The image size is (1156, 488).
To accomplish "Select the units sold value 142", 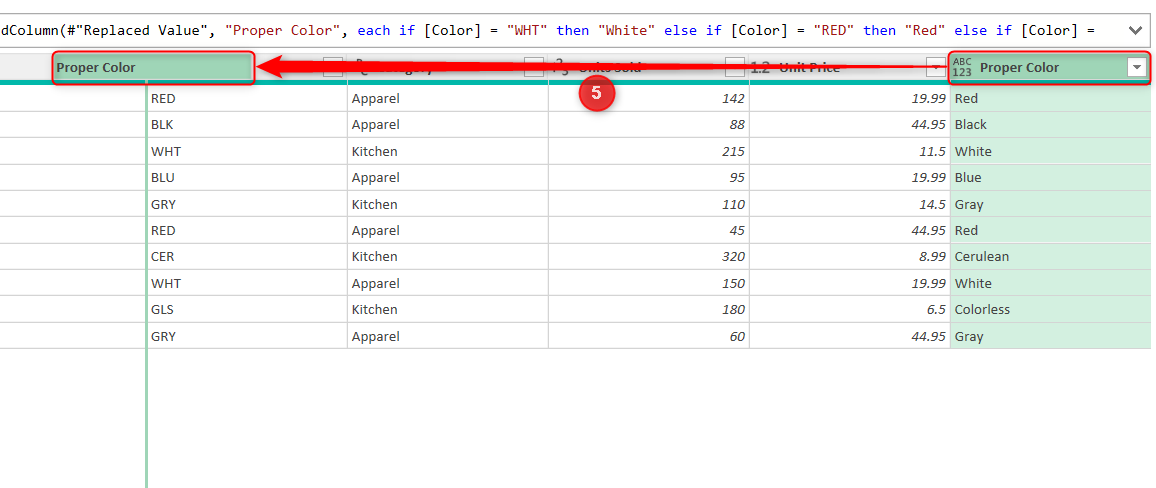I will pos(649,98).
